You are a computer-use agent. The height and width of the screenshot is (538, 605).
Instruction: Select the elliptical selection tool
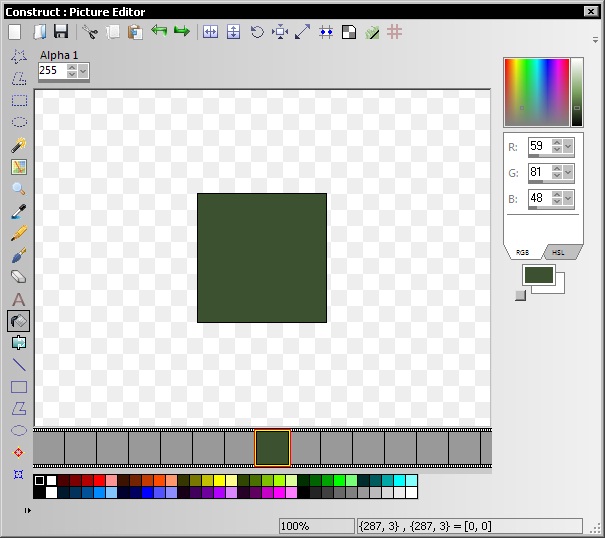[x=19, y=122]
